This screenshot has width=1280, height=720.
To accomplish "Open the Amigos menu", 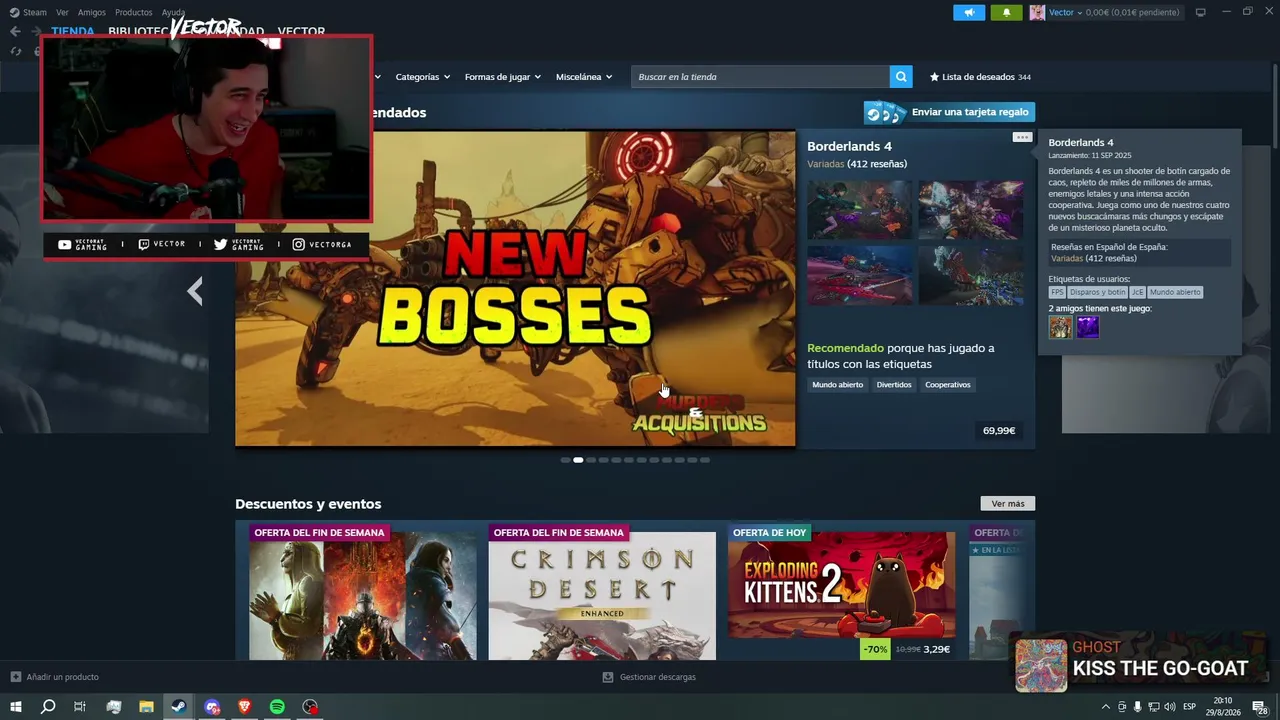I will coord(91,12).
